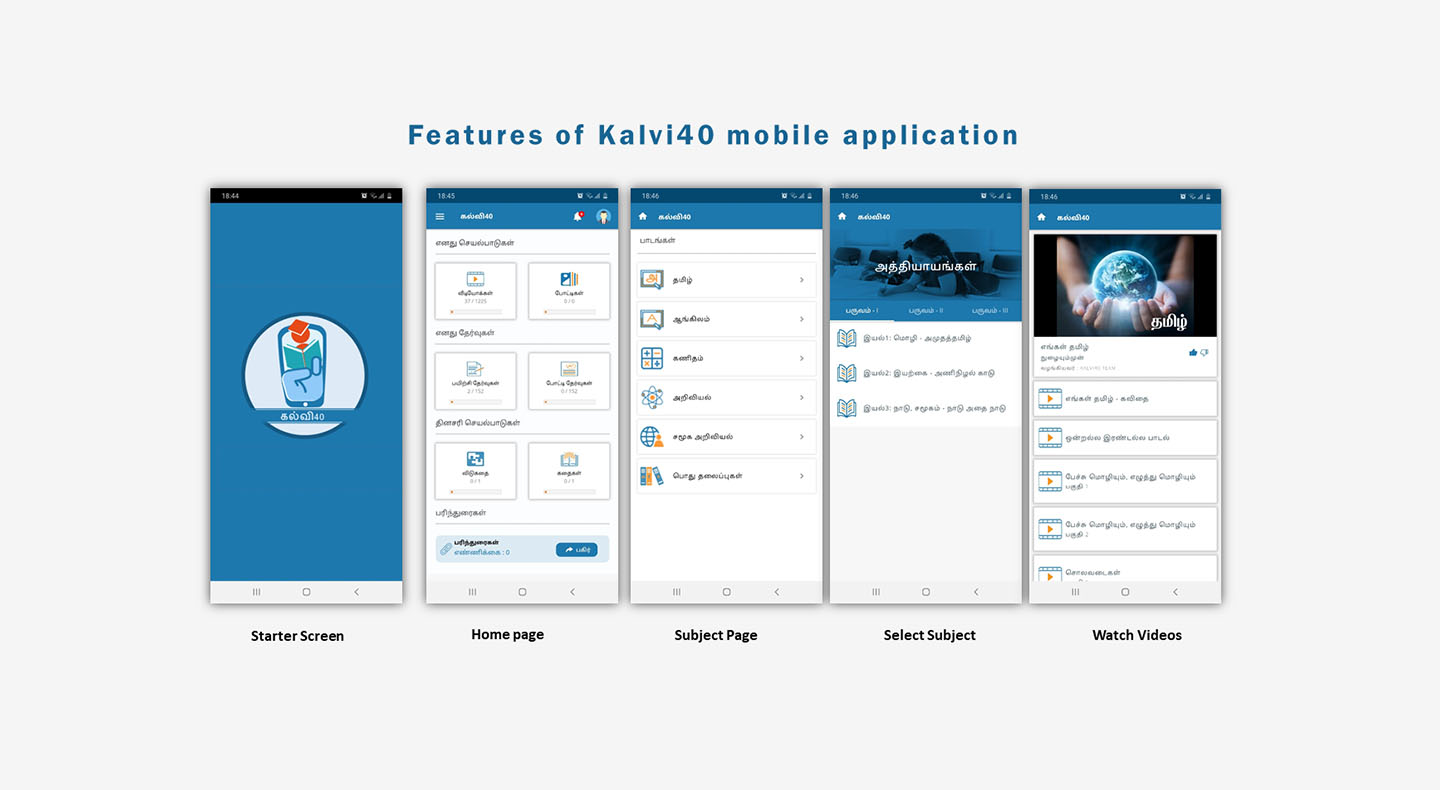Tap Android back button on Home page
The height and width of the screenshot is (790, 1440).
tap(572, 592)
